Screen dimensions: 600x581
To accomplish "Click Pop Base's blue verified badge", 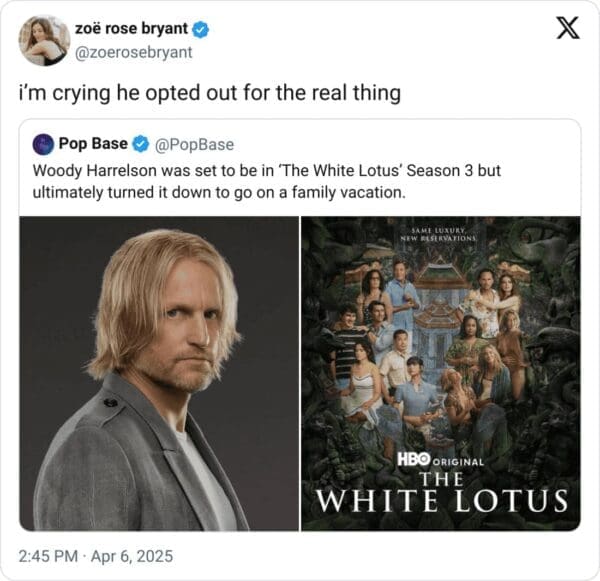I will tap(140, 144).
